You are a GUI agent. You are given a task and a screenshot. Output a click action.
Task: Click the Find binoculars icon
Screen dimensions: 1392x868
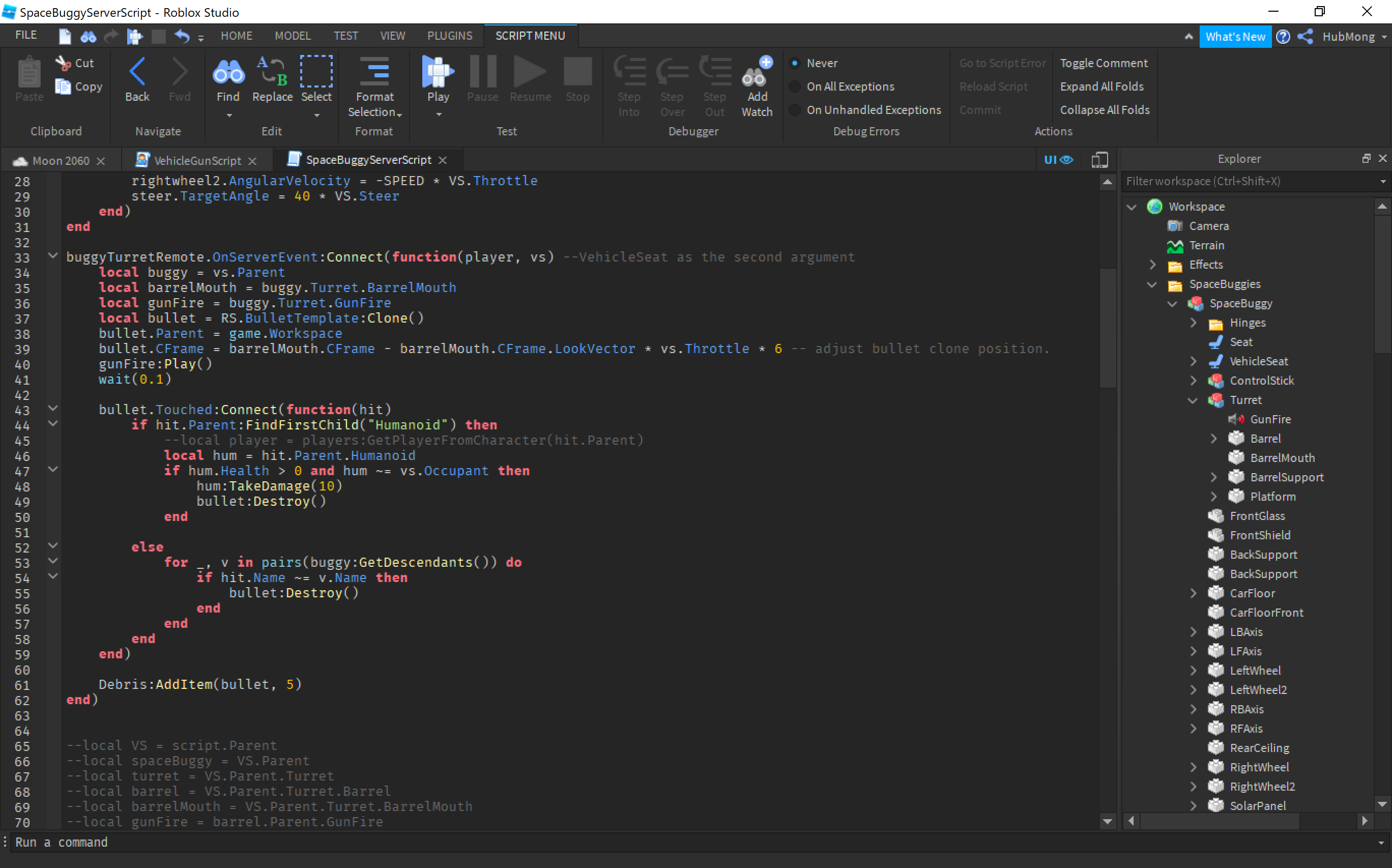[x=228, y=73]
